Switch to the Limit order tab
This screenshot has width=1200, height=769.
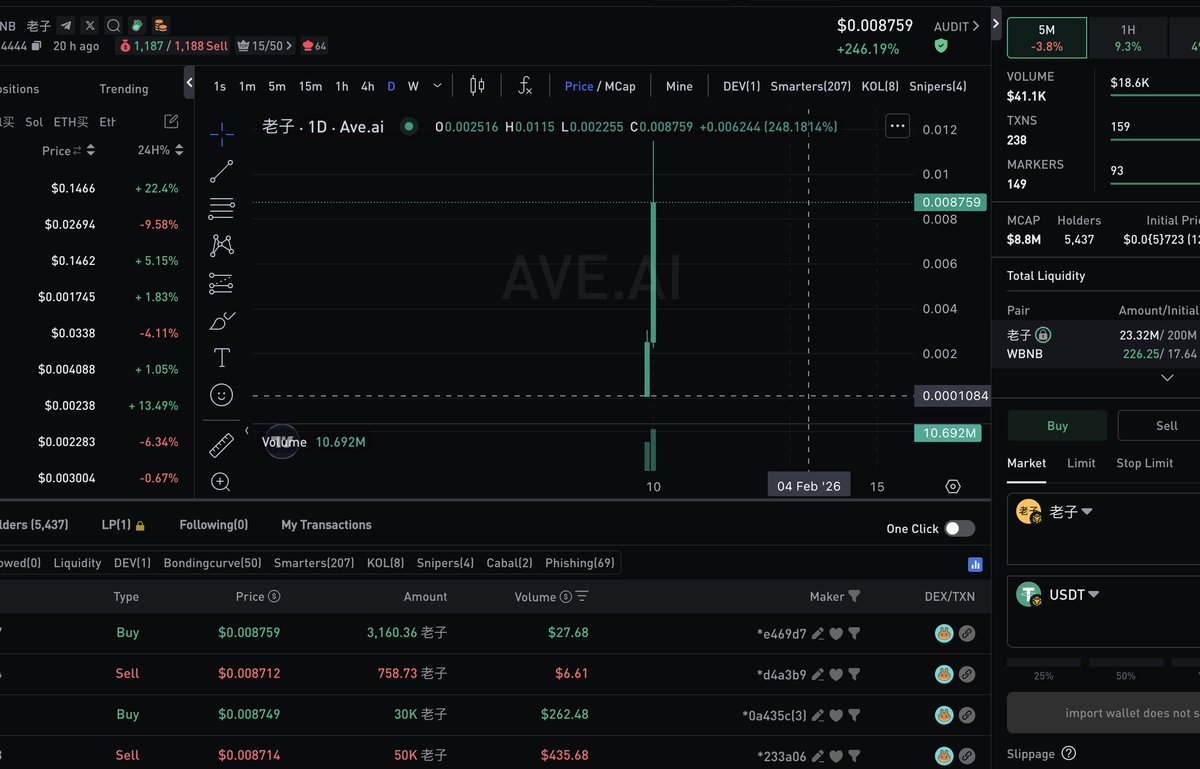[x=1081, y=463]
